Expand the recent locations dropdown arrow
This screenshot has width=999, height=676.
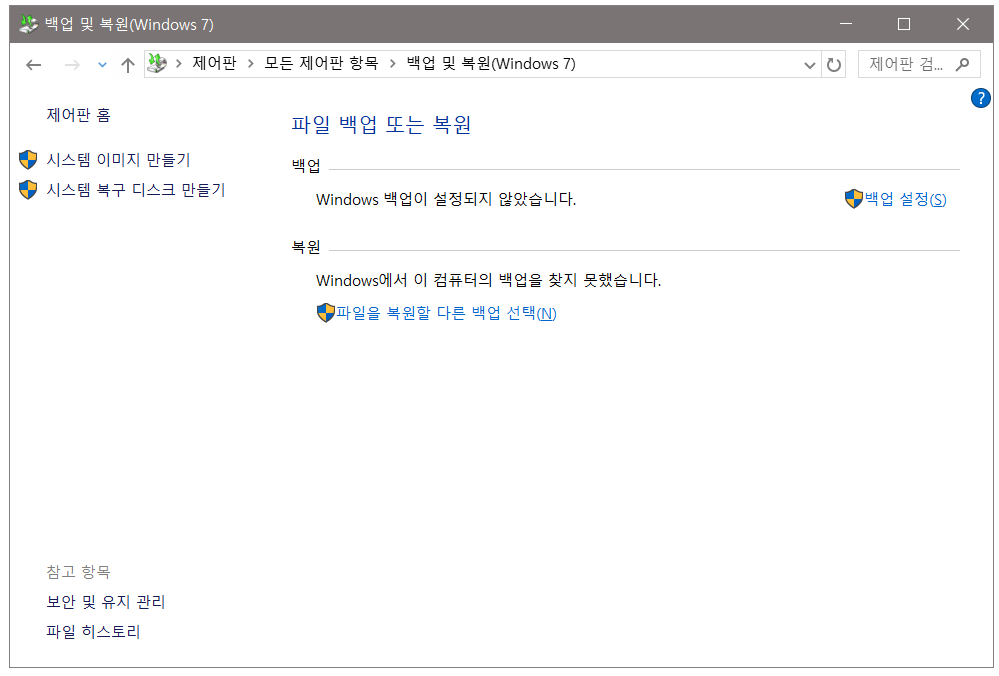point(101,64)
